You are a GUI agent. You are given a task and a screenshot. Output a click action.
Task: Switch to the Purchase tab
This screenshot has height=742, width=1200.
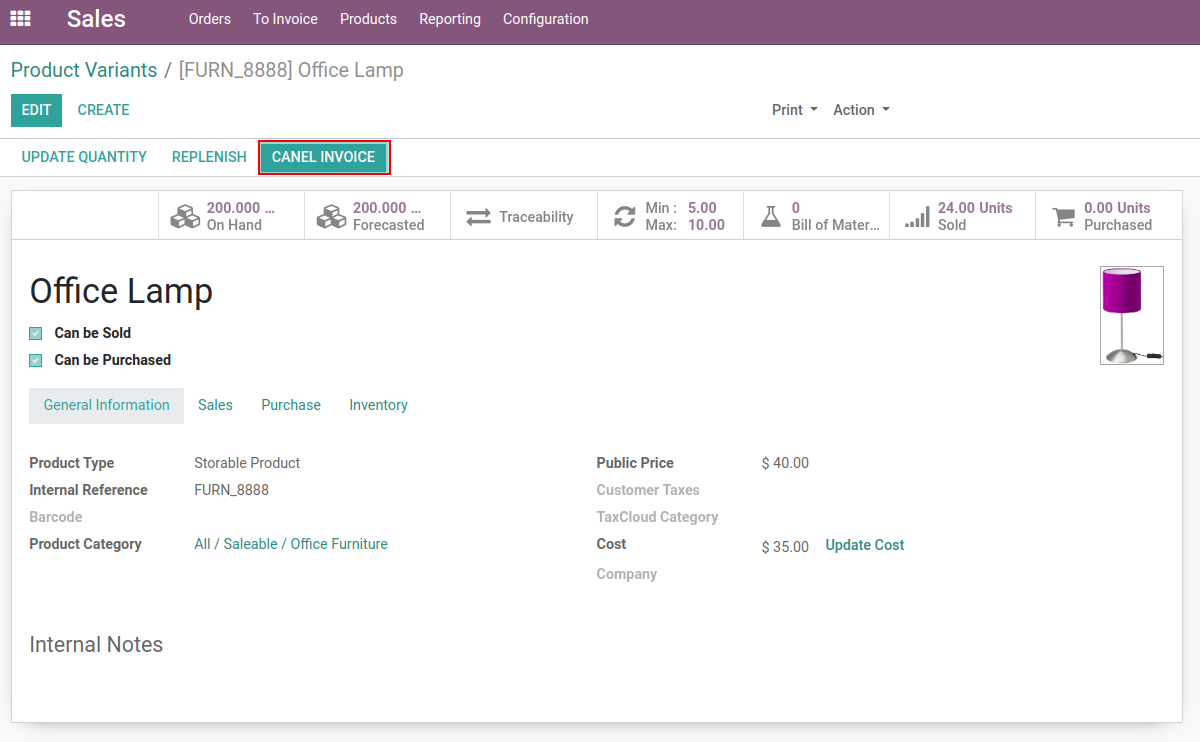291,405
